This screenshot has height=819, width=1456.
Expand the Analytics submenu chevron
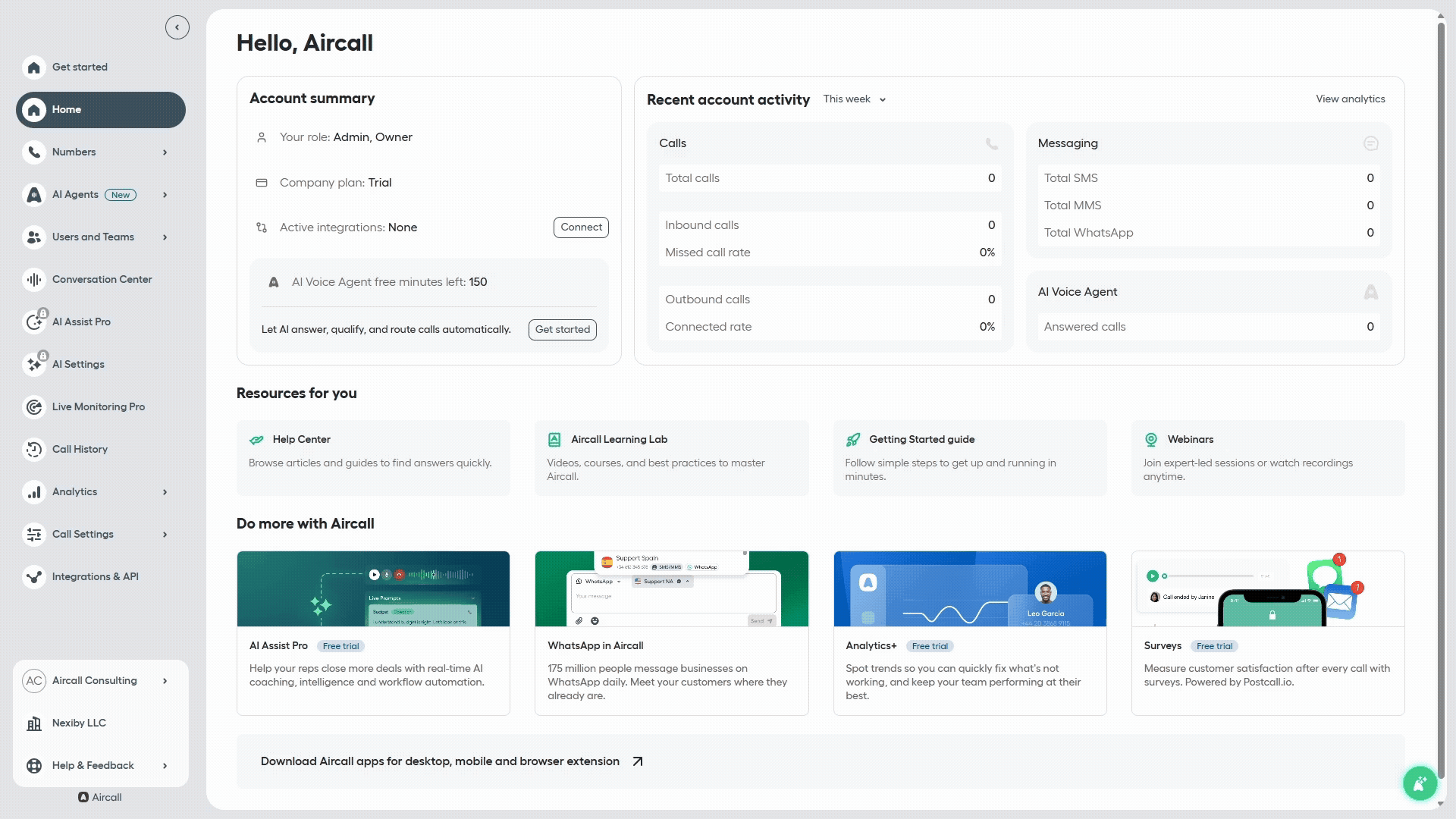tap(165, 492)
